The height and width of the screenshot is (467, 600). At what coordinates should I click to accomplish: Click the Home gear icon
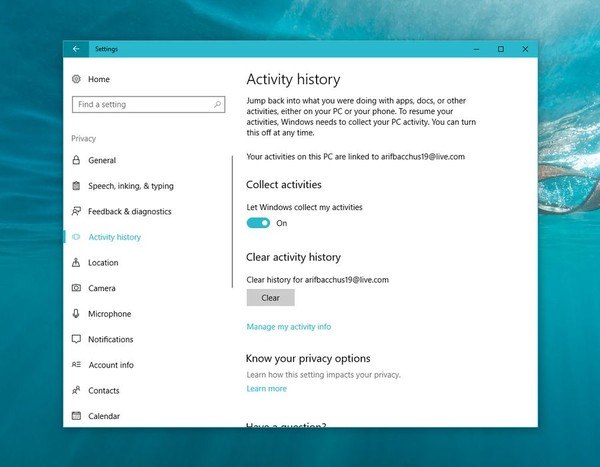coord(76,79)
